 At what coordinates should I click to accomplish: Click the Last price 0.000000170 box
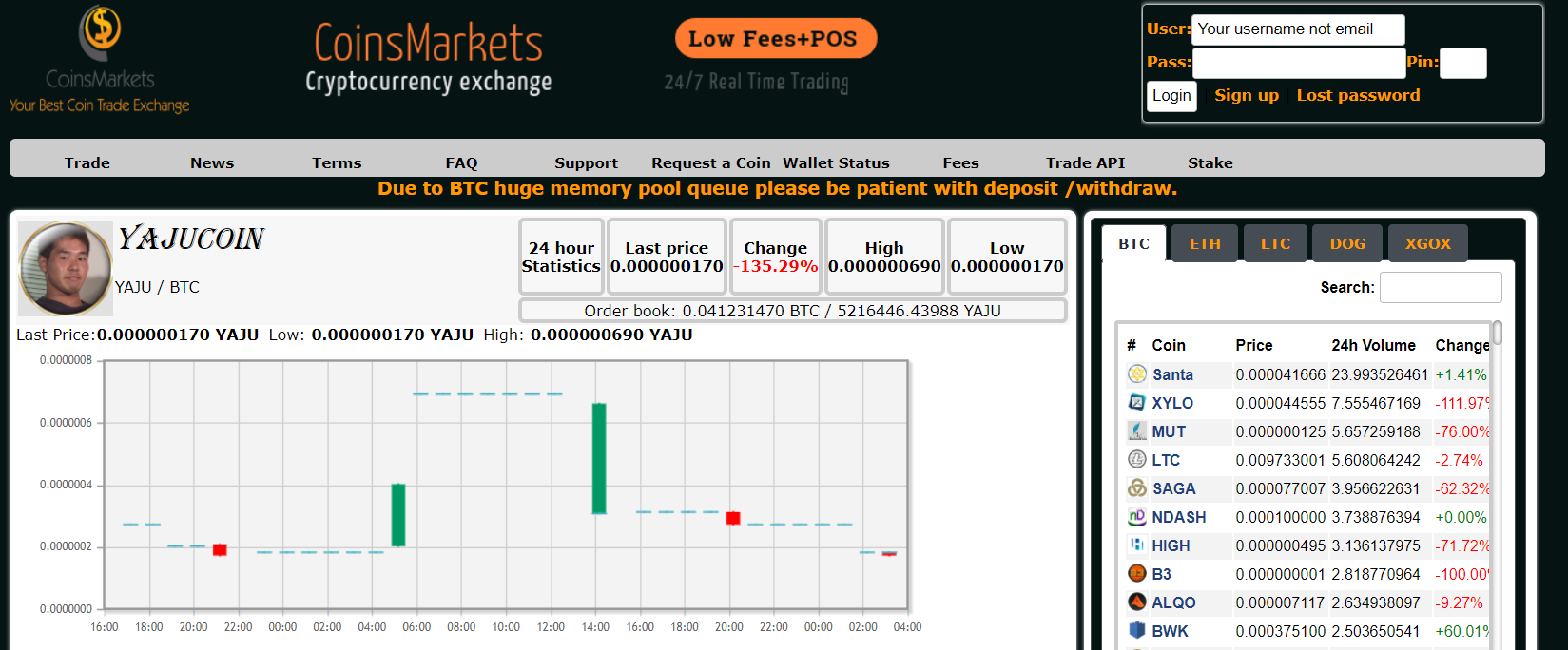(667, 257)
